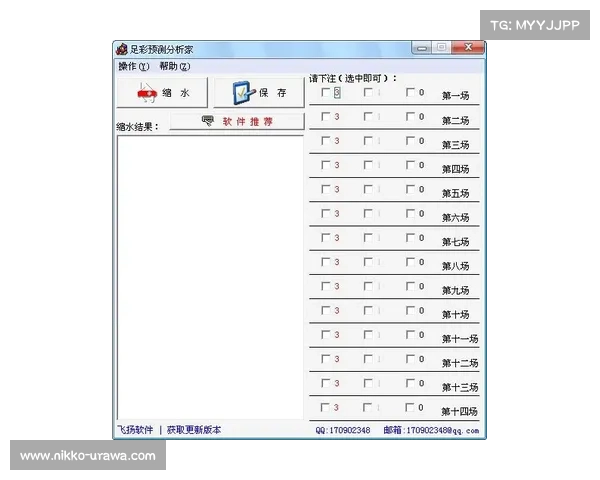Open the 软件推荐 button

pyautogui.click(x=237, y=122)
